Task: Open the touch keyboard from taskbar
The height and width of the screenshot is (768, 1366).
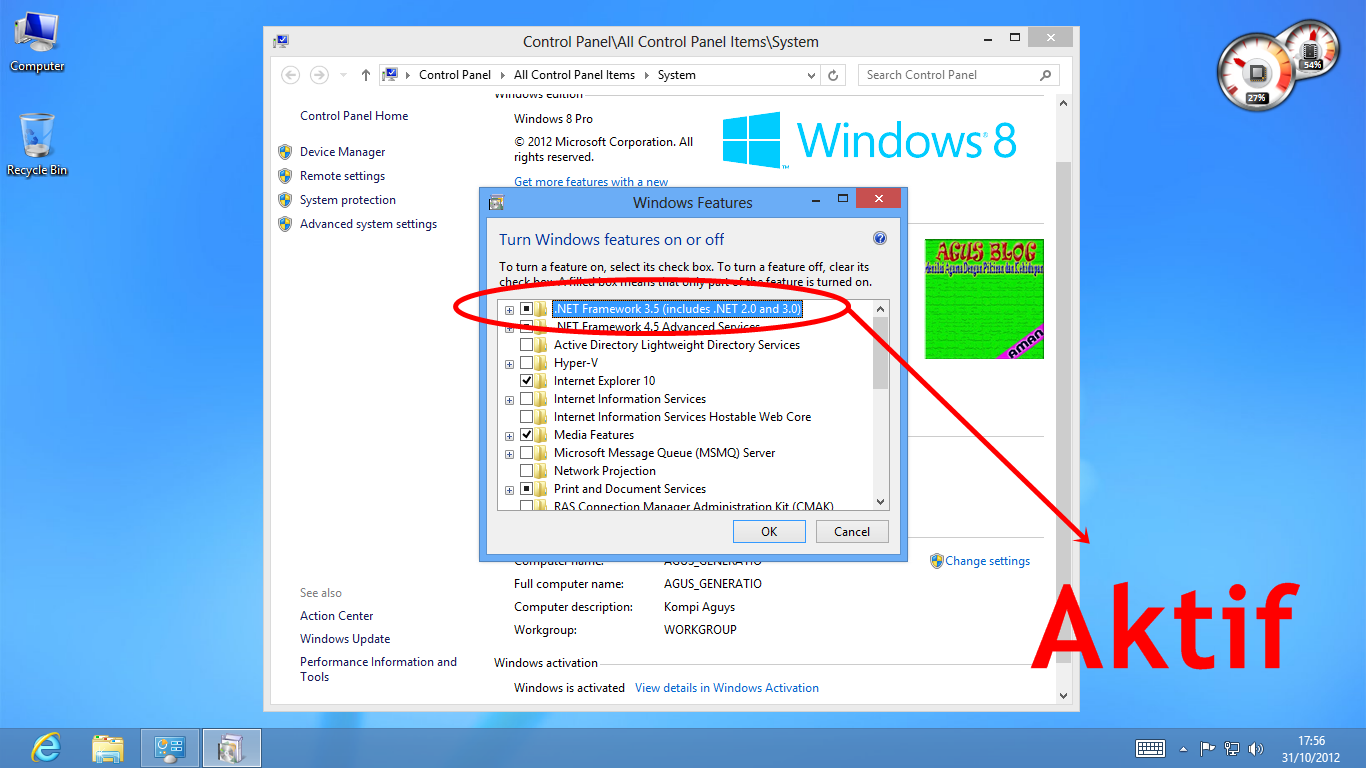Action: [1150, 748]
